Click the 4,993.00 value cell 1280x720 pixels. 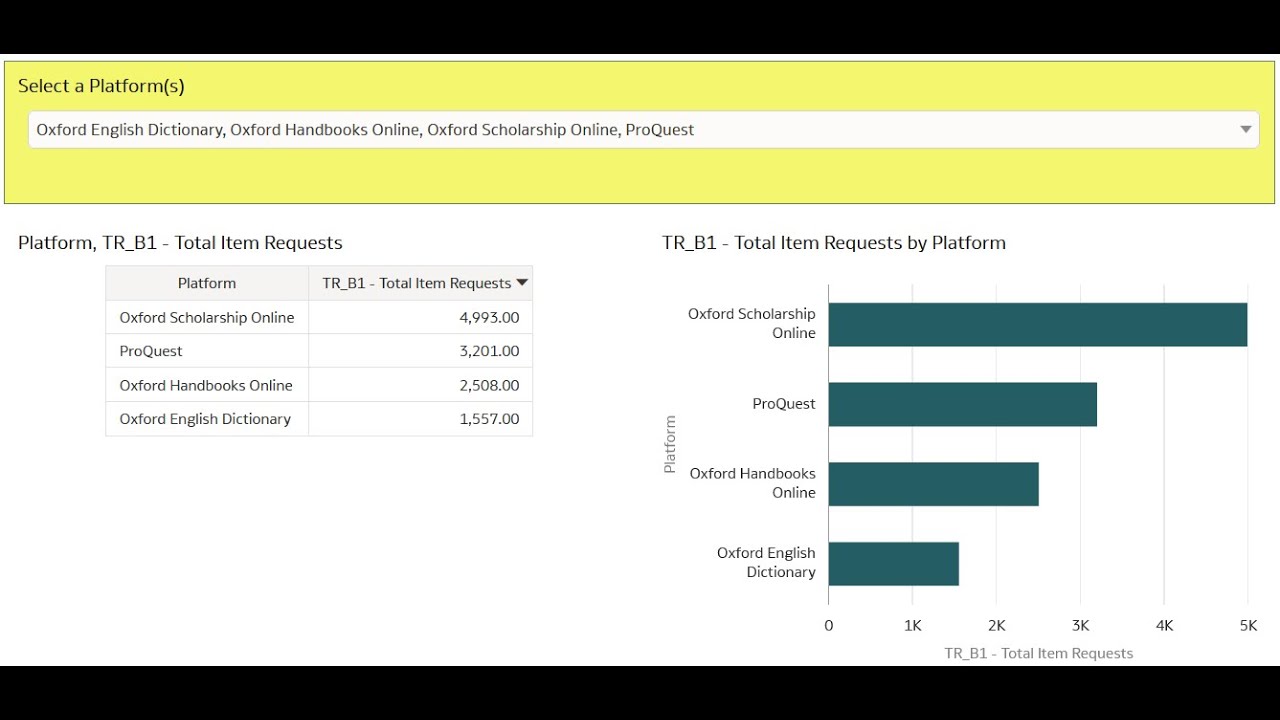point(420,317)
